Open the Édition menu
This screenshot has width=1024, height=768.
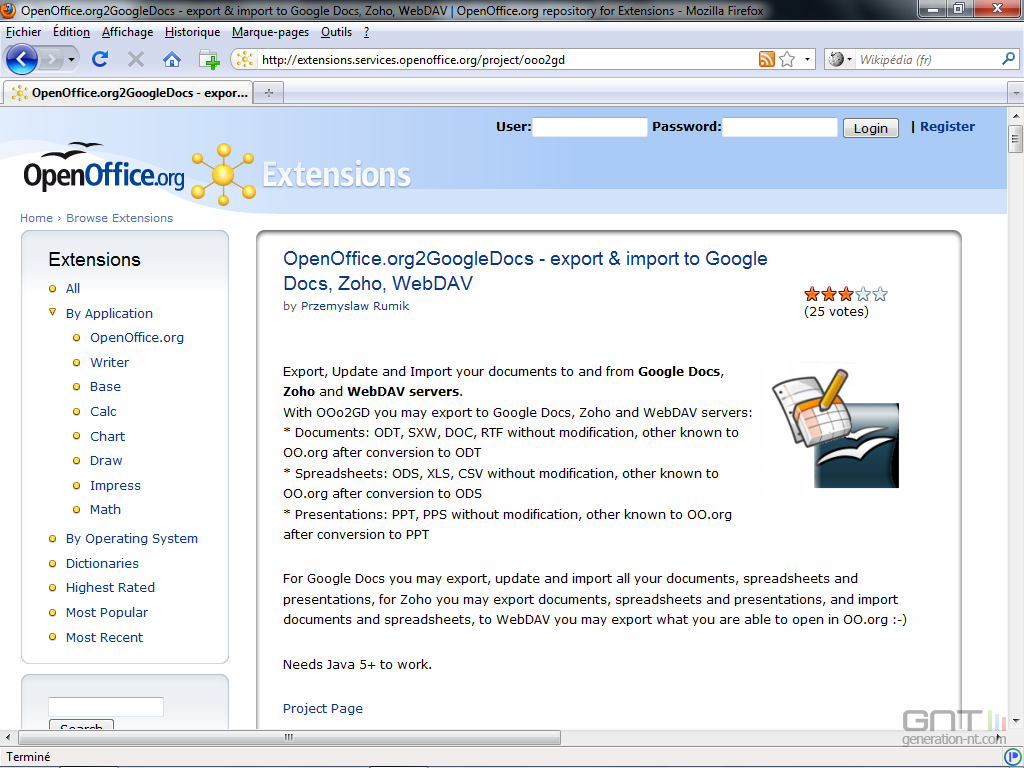71,32
